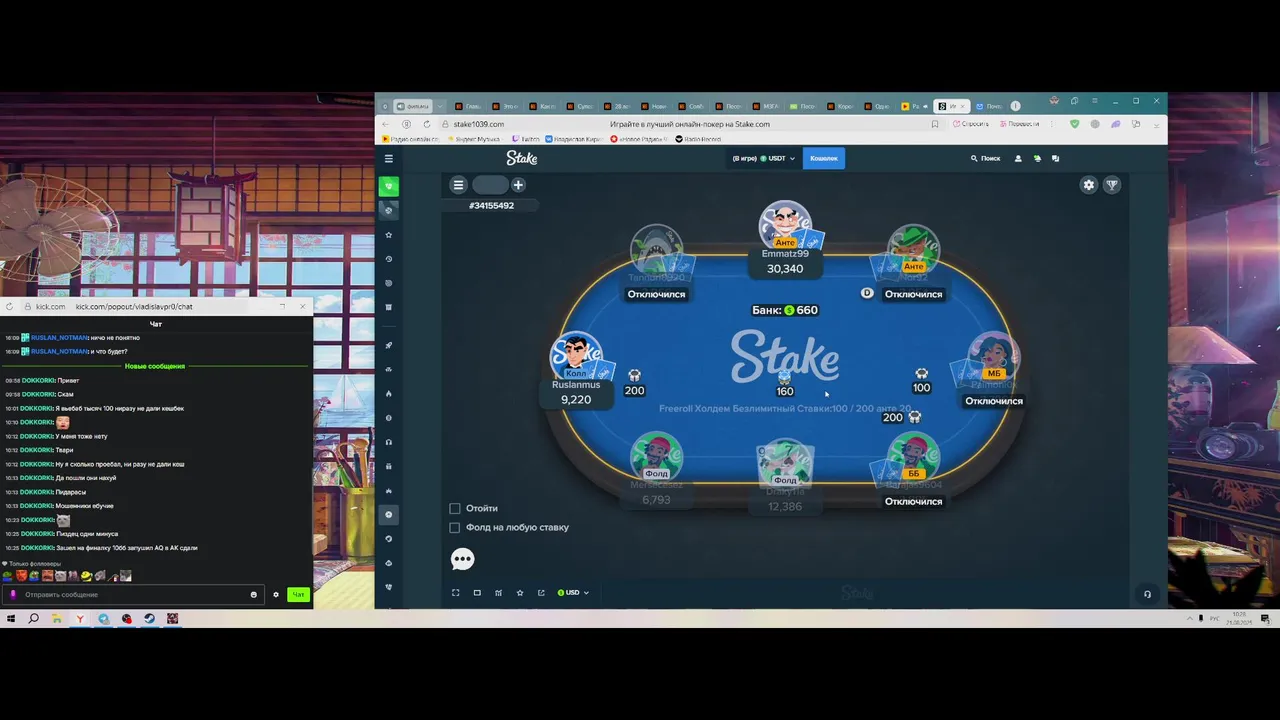Click the flame icon in Stake sidebar
The image size is (1280, 720).
[x=389, y=393]
